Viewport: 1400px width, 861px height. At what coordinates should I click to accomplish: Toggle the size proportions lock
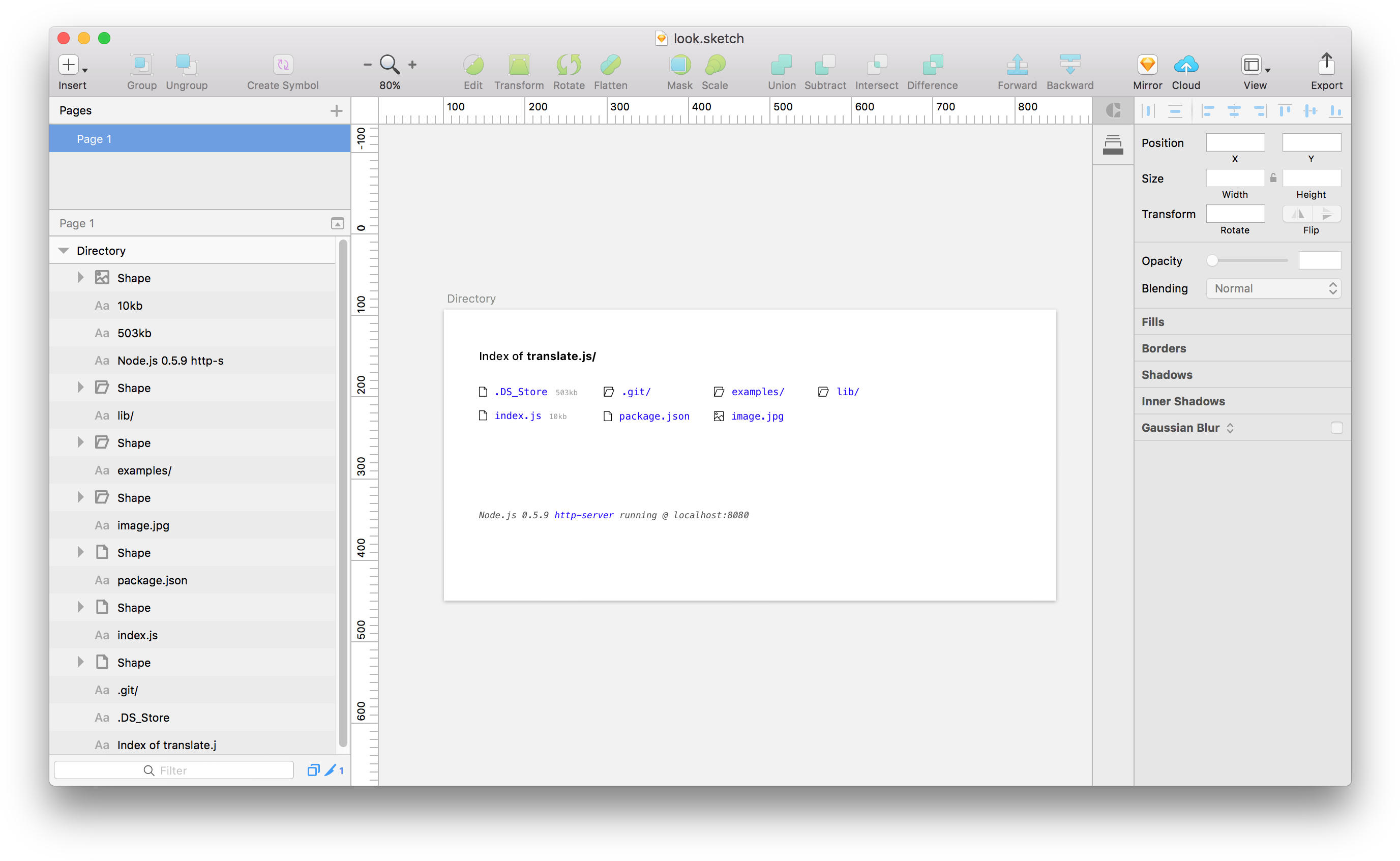pos(1273,178)
